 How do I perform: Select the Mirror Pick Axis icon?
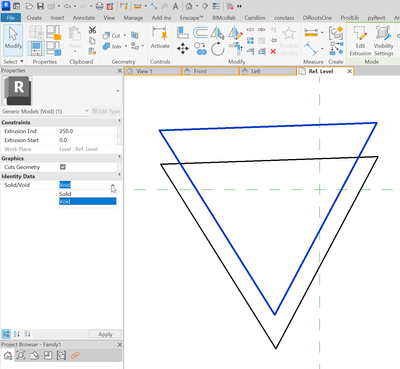(217, 33)
